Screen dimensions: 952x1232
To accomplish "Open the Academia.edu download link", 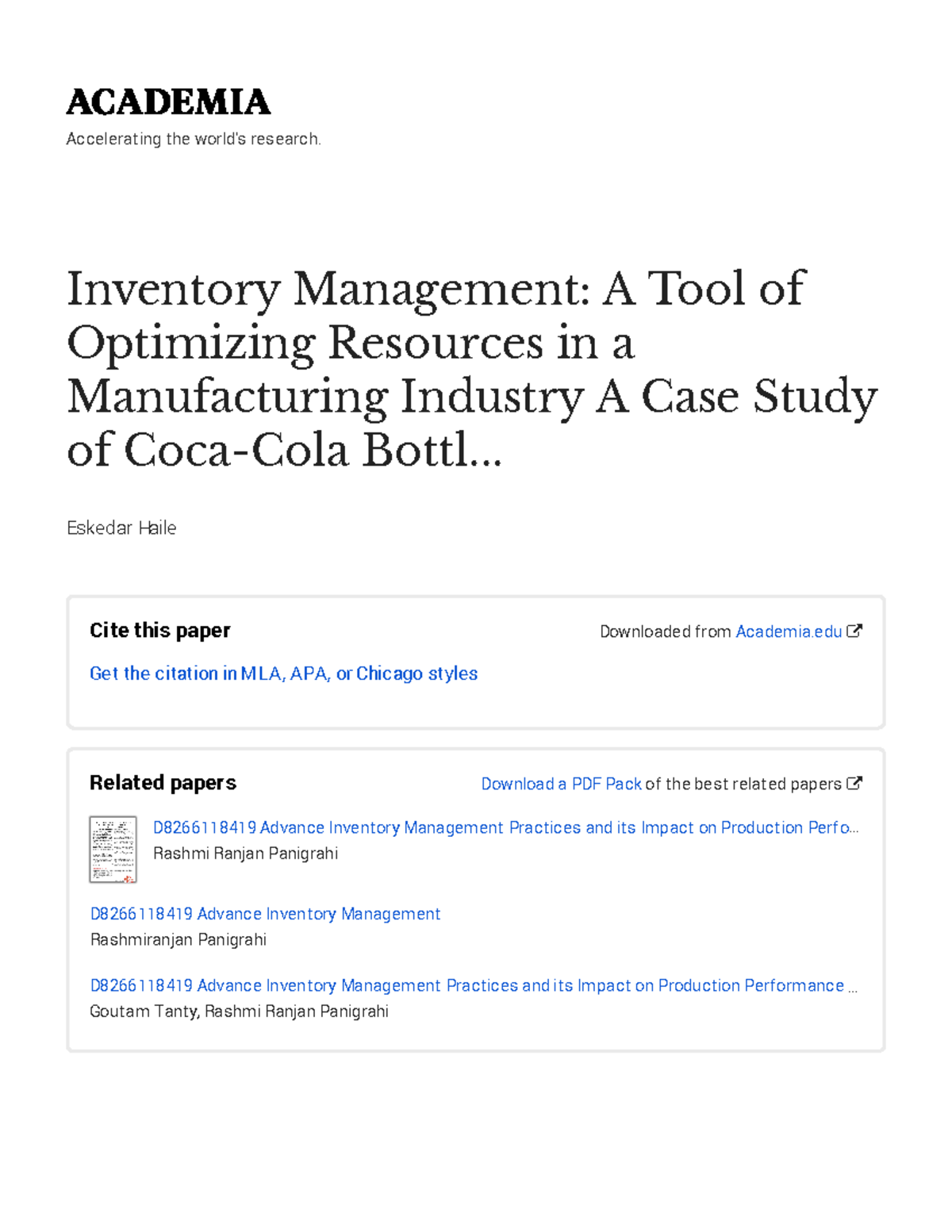I will [788, 631].
